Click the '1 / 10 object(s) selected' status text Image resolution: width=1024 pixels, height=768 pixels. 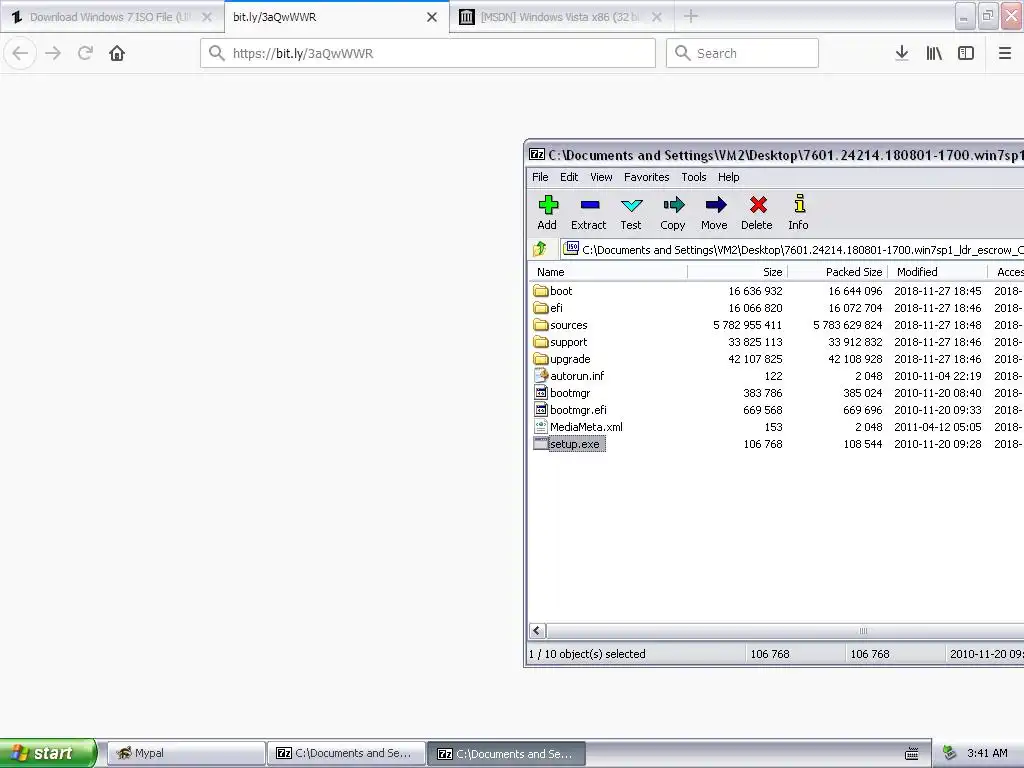click(587, 654)
